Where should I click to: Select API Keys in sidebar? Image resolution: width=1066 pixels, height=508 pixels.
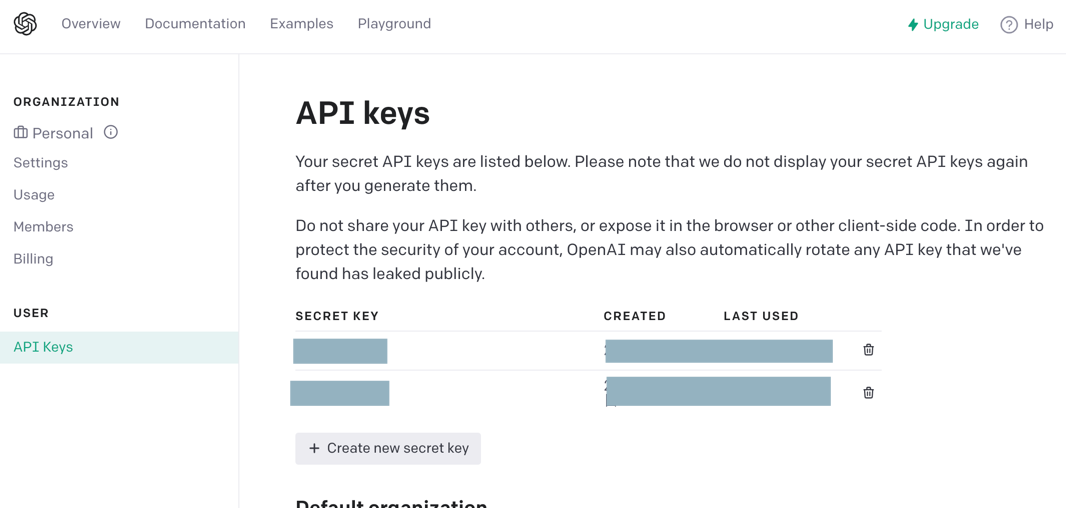point(43,347)
